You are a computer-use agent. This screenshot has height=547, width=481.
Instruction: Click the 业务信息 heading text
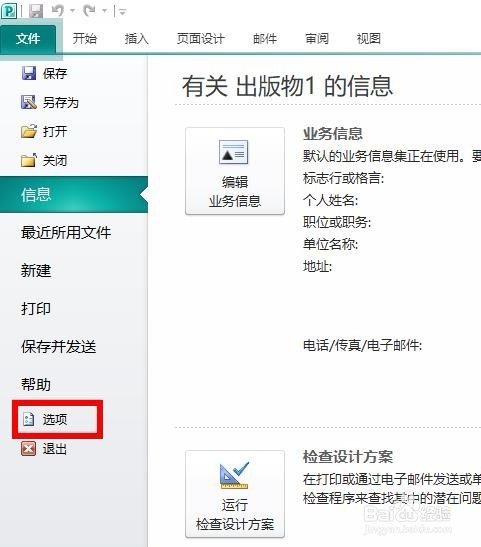tap(333, 134)
